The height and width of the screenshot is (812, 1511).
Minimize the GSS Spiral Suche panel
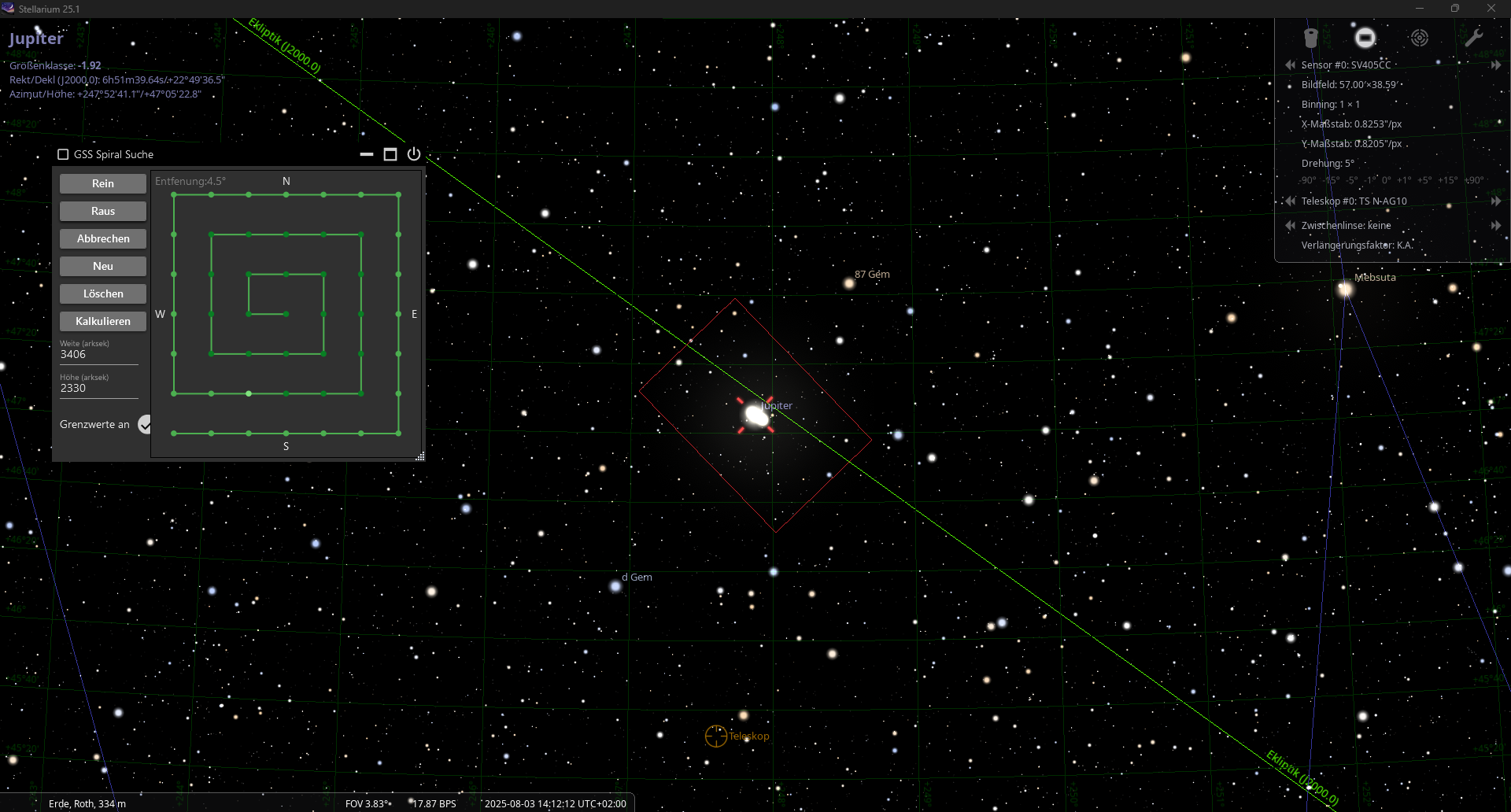(367, 154)
